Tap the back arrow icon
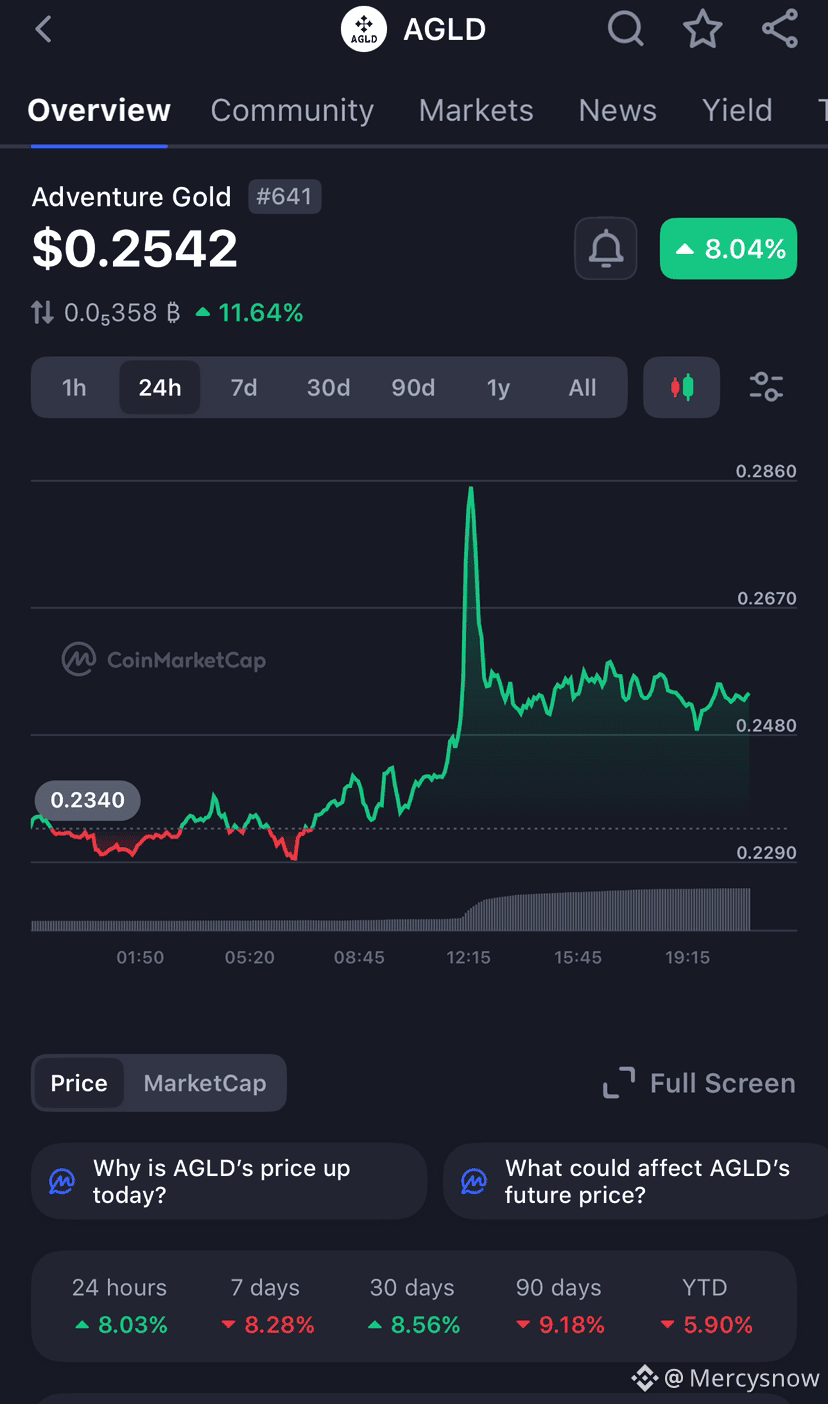Screen dimensions: 828x1404 (x=43, y=29)
